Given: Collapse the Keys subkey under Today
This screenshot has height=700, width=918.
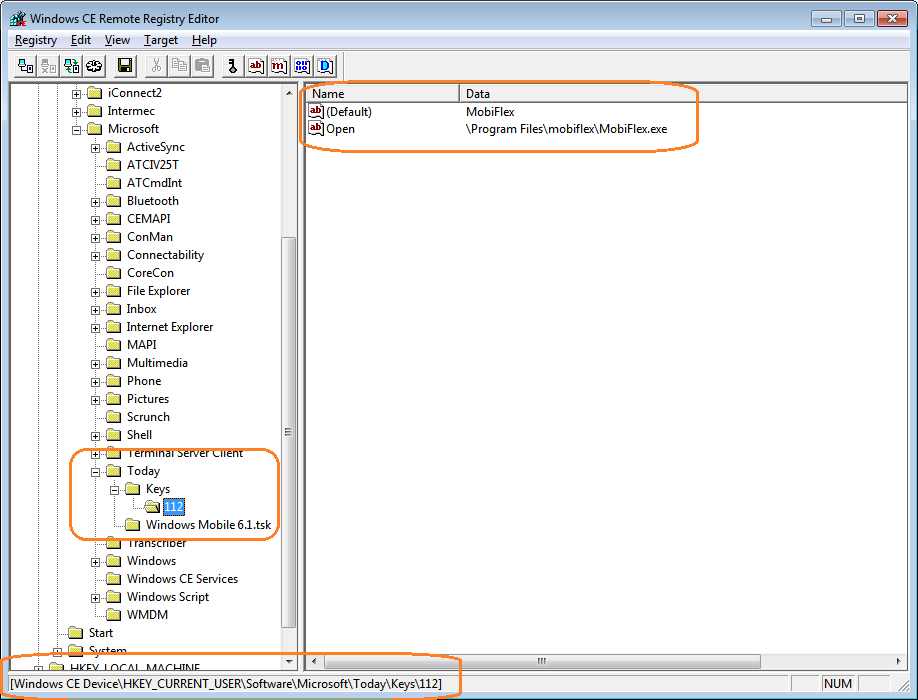Looking at the screenshot, I should [115, 490].
